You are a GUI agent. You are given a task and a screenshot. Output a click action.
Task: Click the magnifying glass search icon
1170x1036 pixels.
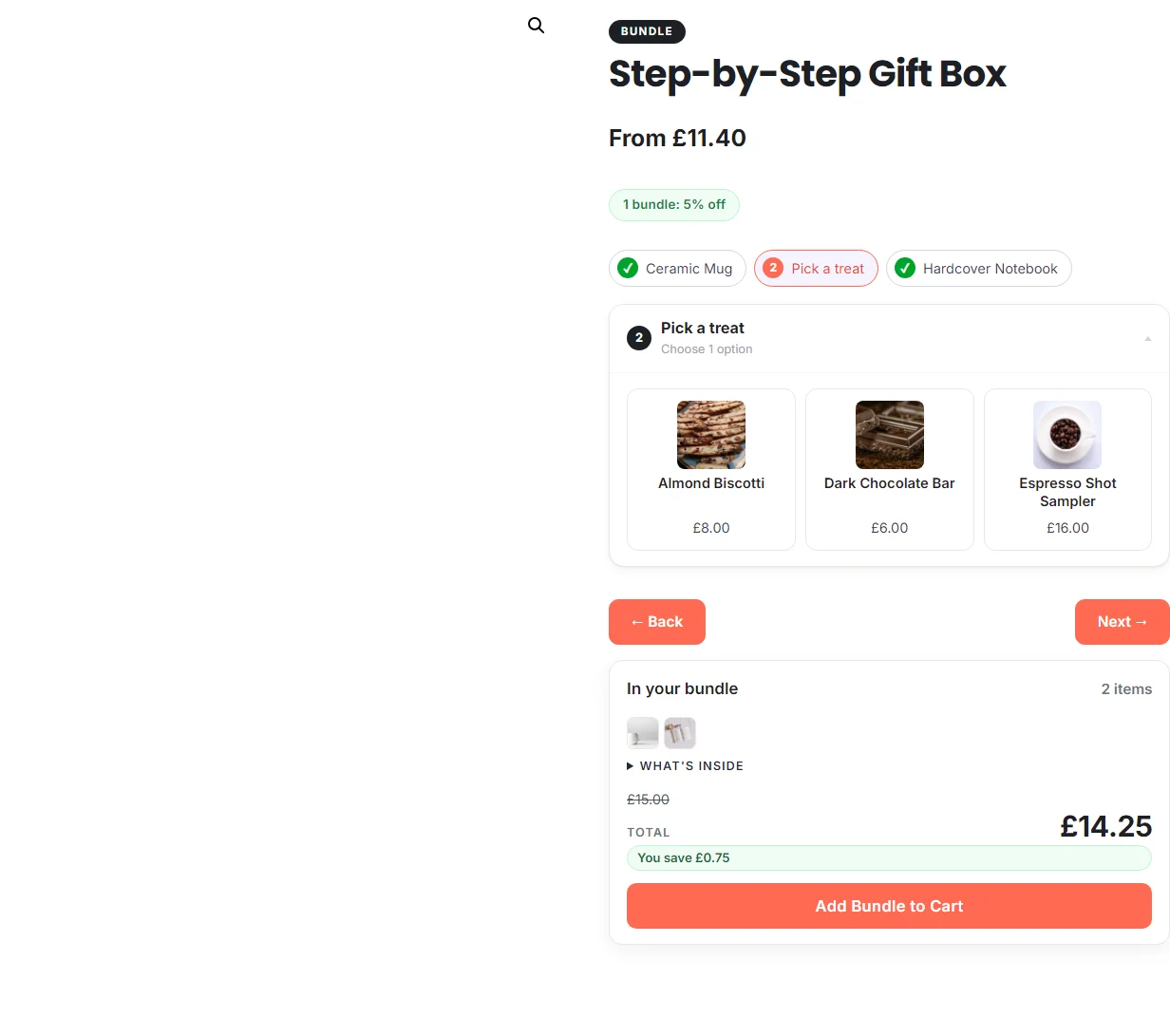click(536, 26)
